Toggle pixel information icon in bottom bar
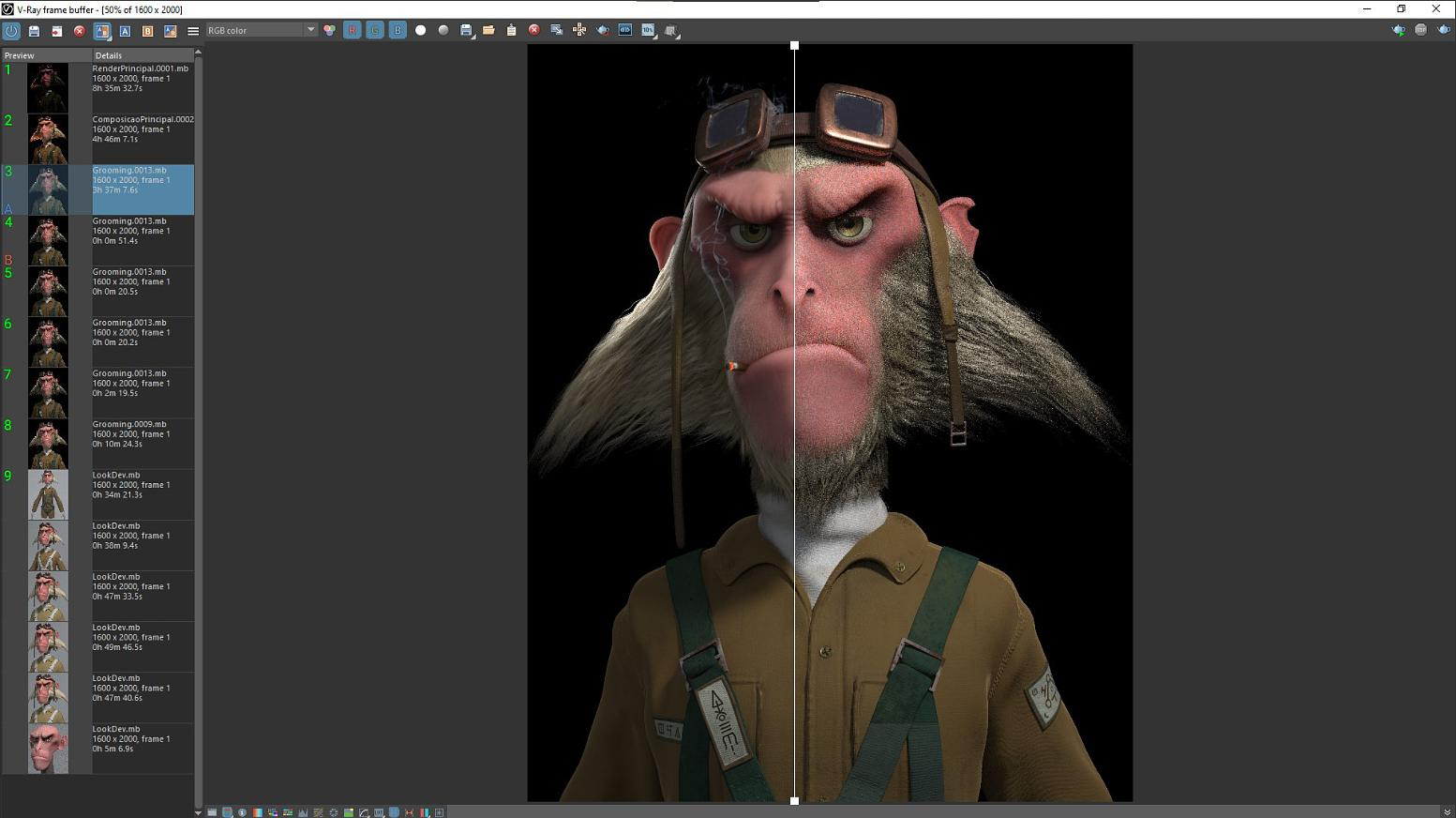 tap(242, 812)
